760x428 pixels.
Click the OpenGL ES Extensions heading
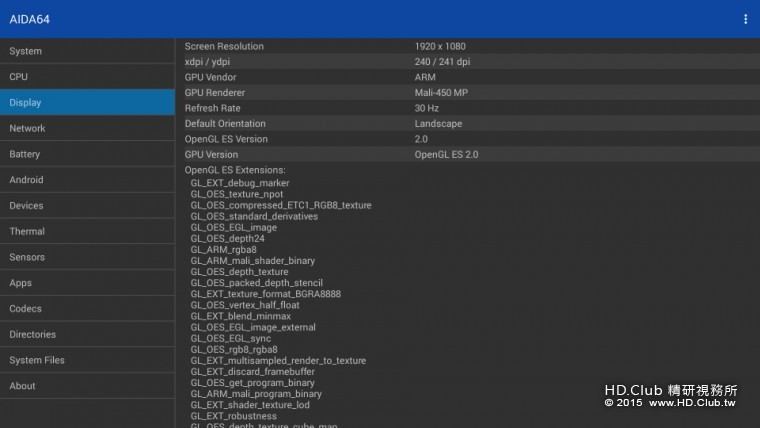point(235,170)
